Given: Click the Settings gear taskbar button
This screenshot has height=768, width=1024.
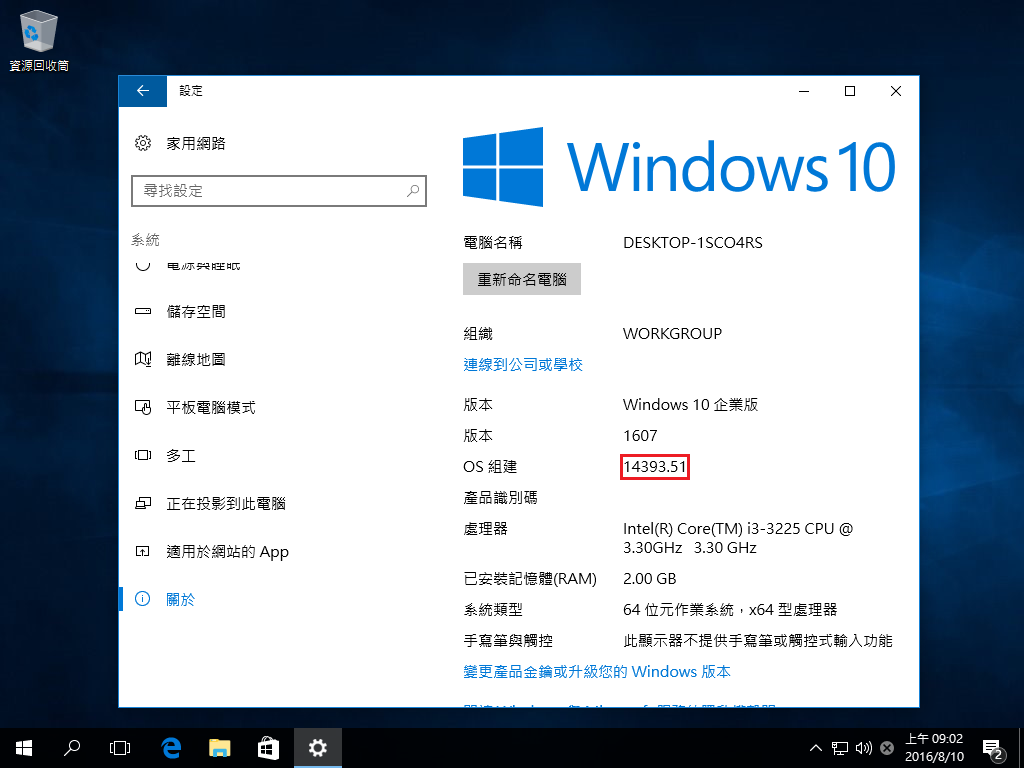Looking at the screenshot, I should coord(317,748).
